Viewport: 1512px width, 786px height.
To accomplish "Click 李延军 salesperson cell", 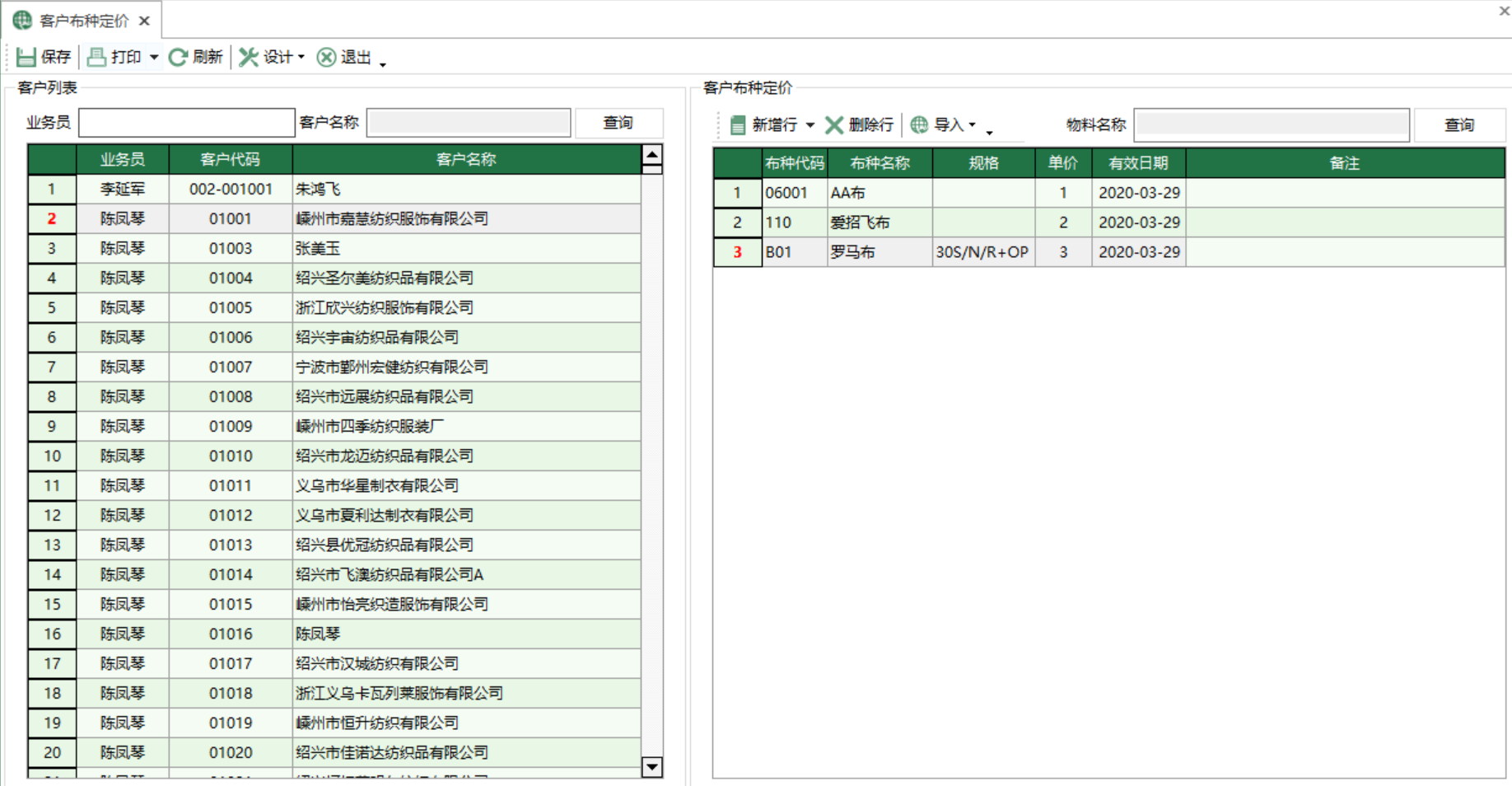I will (123, 189).
